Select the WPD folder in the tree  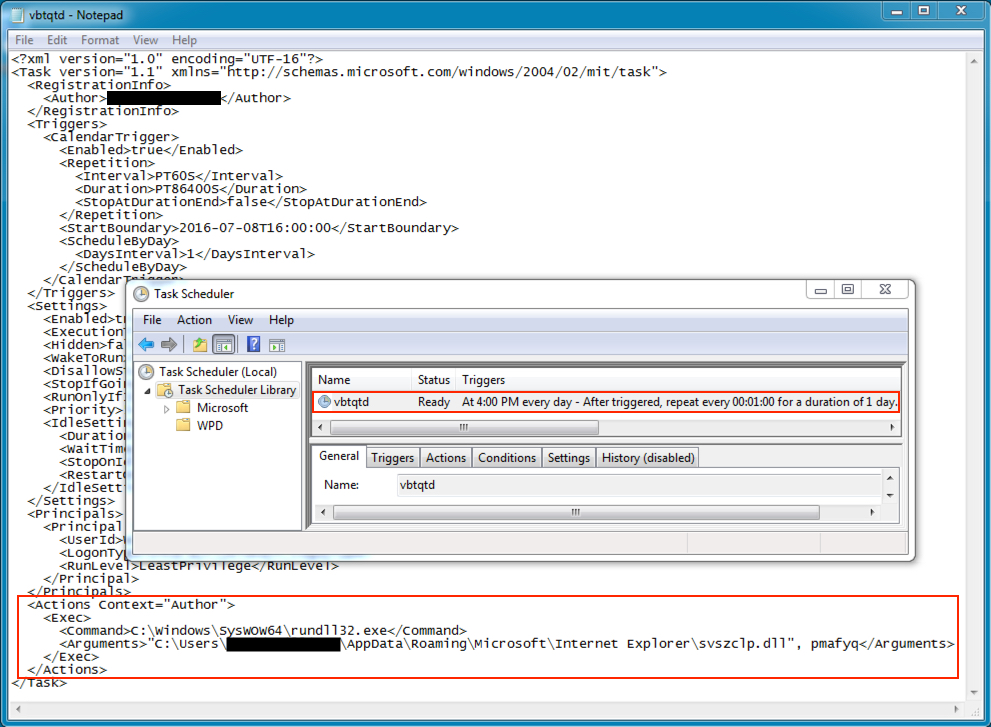click(210, 426)
